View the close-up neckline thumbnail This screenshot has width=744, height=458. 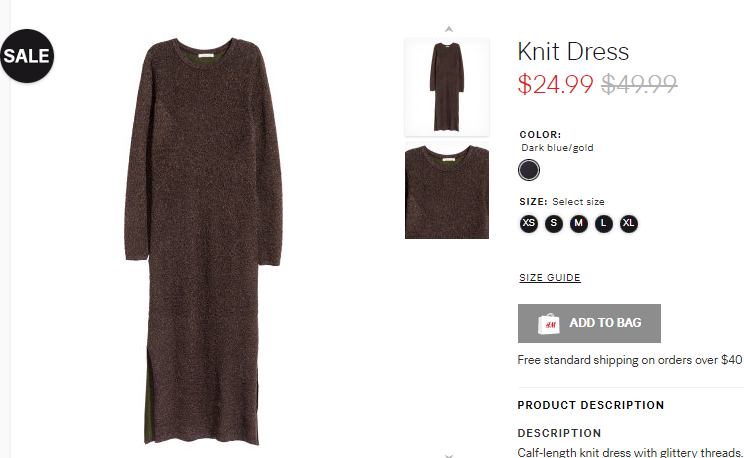click(x=446, y=190)
